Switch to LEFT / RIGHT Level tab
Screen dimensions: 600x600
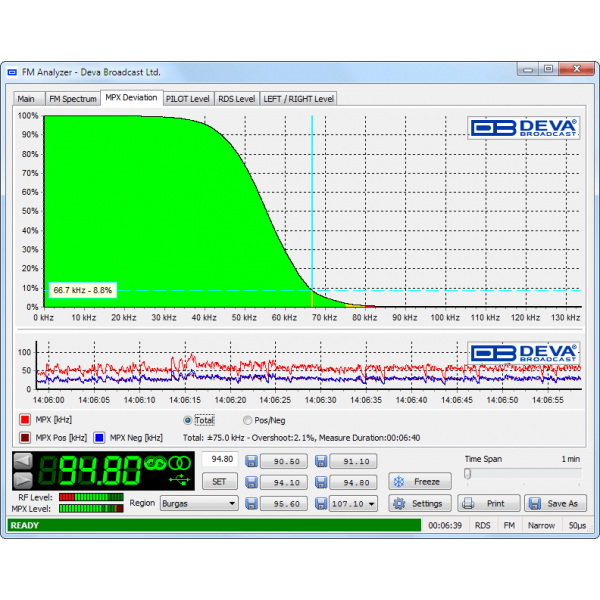pyautogui.click(x=298, y=99)
